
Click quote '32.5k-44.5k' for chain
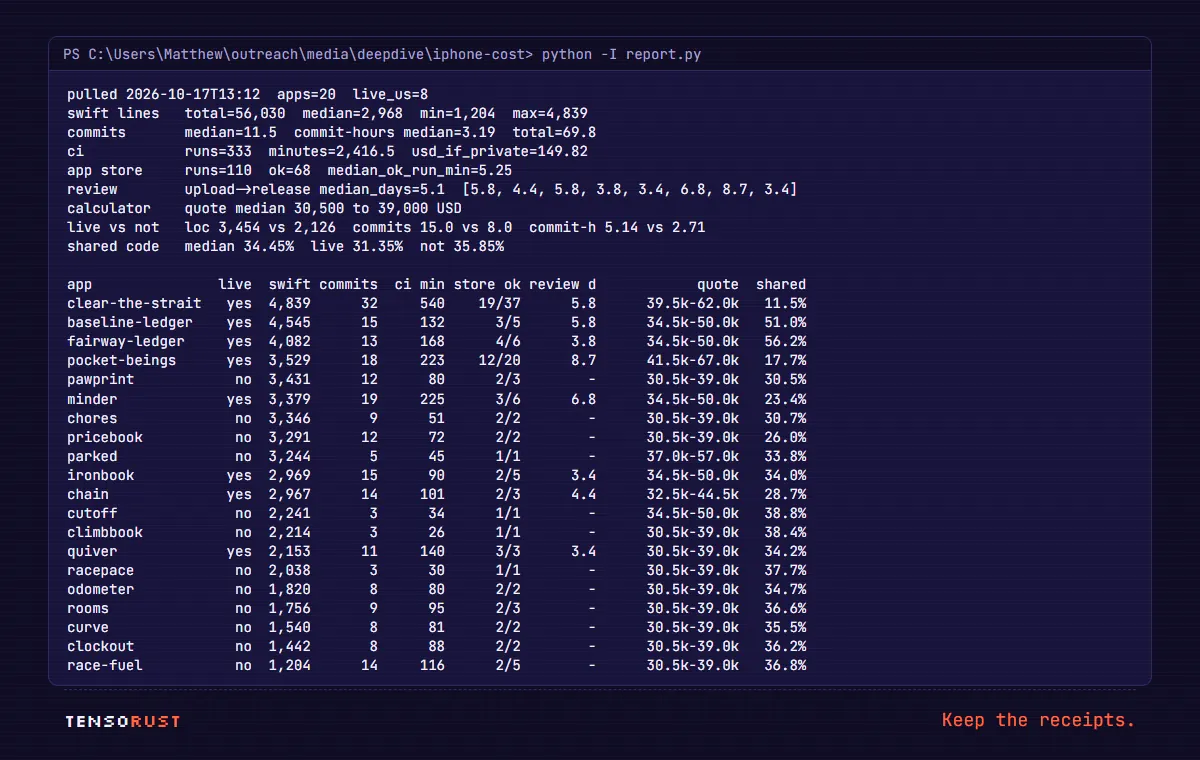tap(692, 494)
